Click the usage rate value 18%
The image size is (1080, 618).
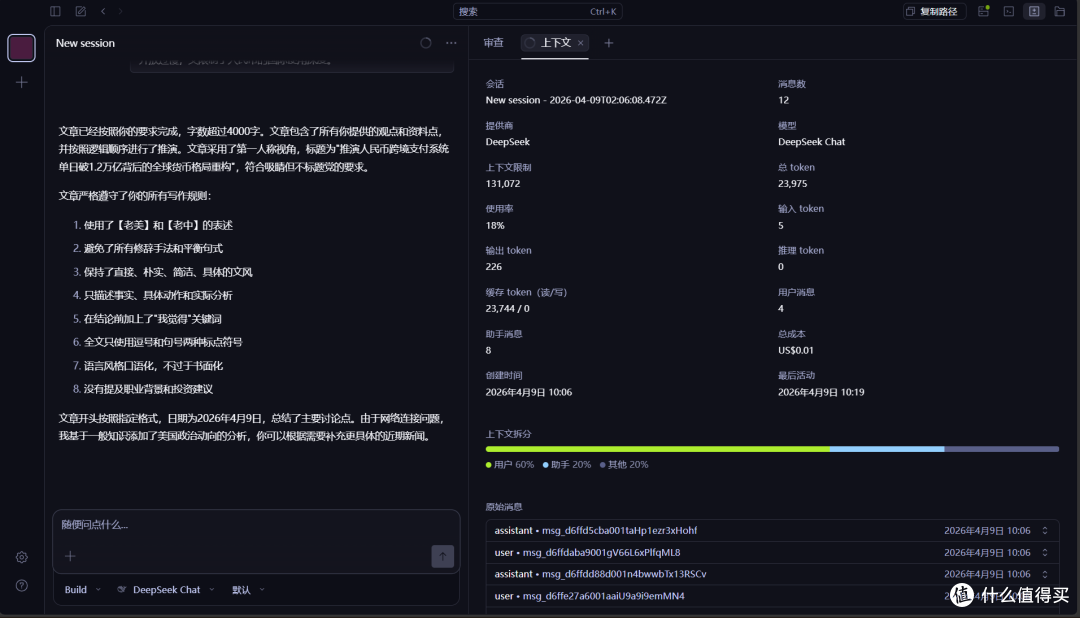(x=495, y=225)
